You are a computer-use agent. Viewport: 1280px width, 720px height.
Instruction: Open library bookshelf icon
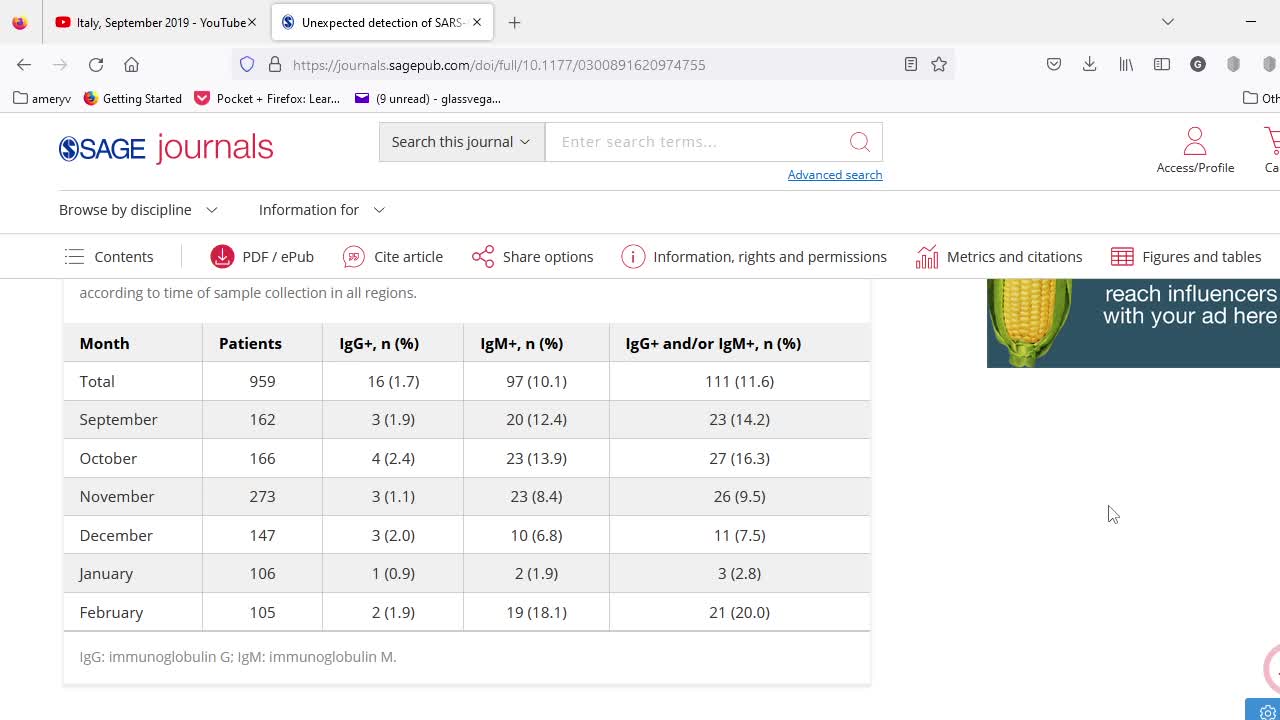tap(1126, 64)
